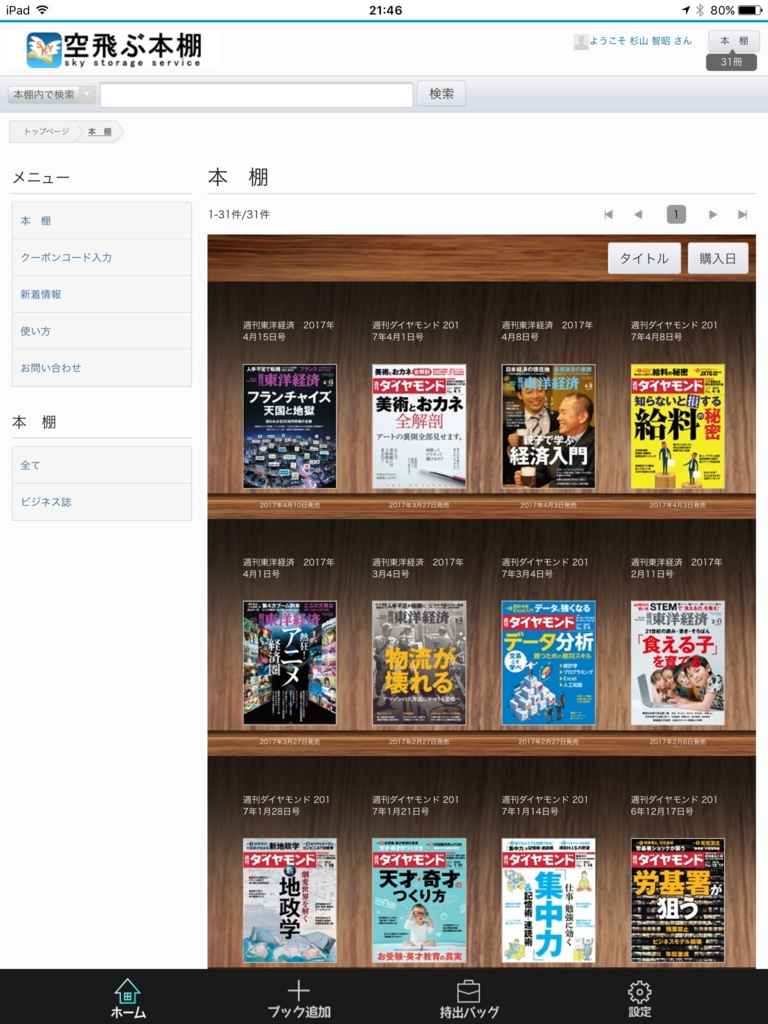The height and width of the screenshot is (1024, 768).
Task: Open 食える子を育てる magazine cover
Action: 677,663
